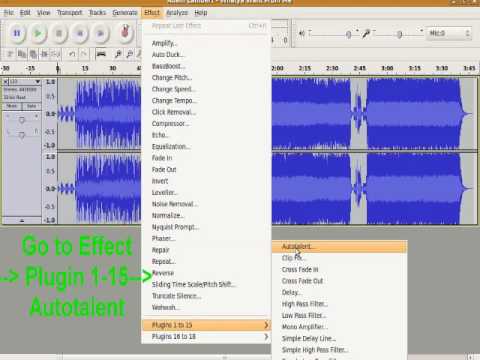Screen dimensions: 480x360
Task: Choose Compressor effect
Action: (206, 123)
